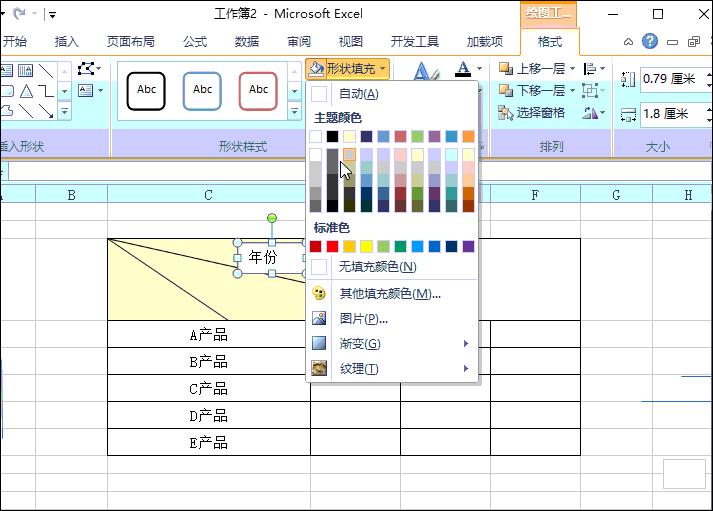Open the Shape Fill (形状填充) paint bucket
This screenshot has width=713, height=511.
click(316, 69)
